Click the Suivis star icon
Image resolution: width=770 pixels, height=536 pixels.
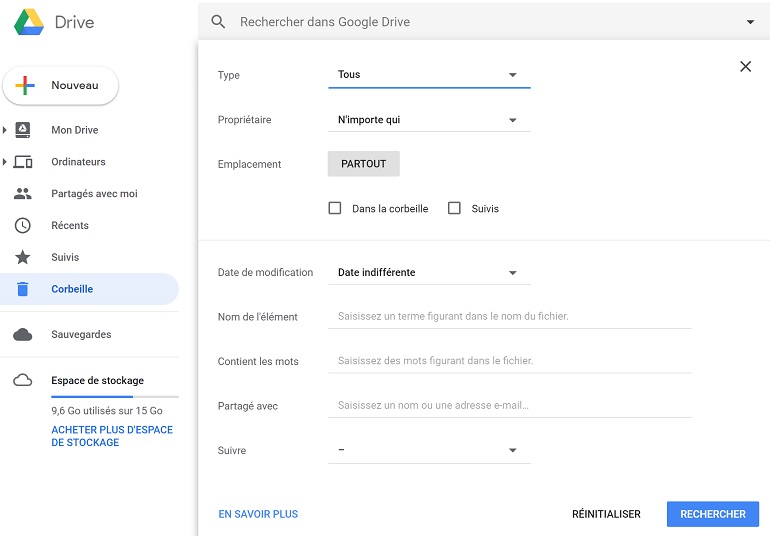pos(23,257)
